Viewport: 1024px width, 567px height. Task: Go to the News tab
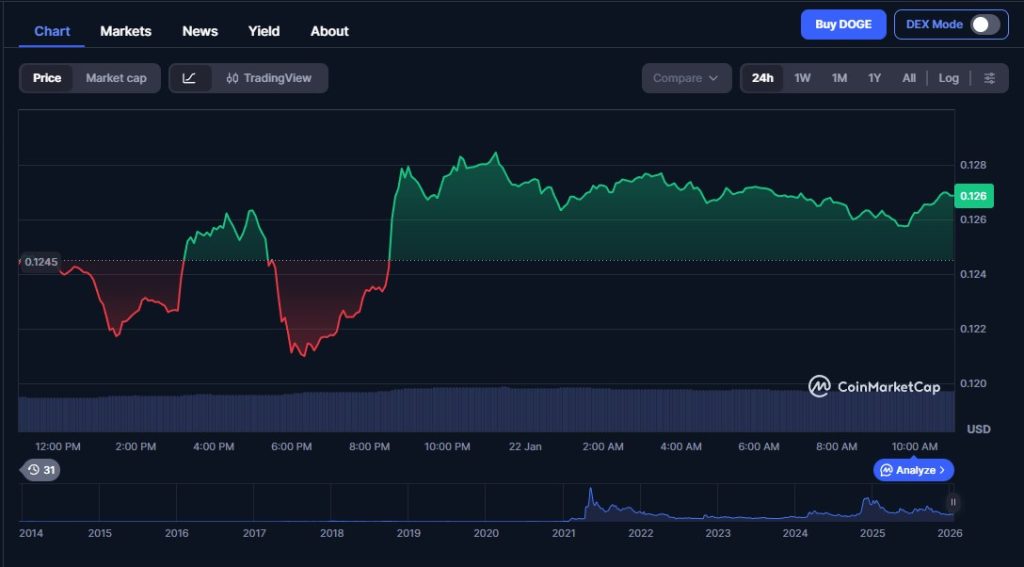point(200,31)
